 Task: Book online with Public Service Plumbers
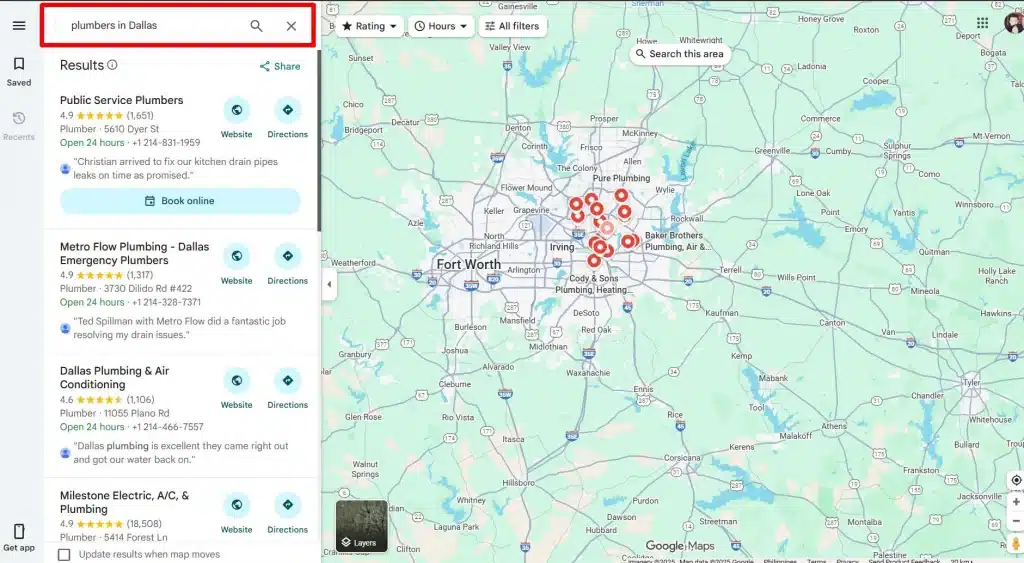pos(180,201)
